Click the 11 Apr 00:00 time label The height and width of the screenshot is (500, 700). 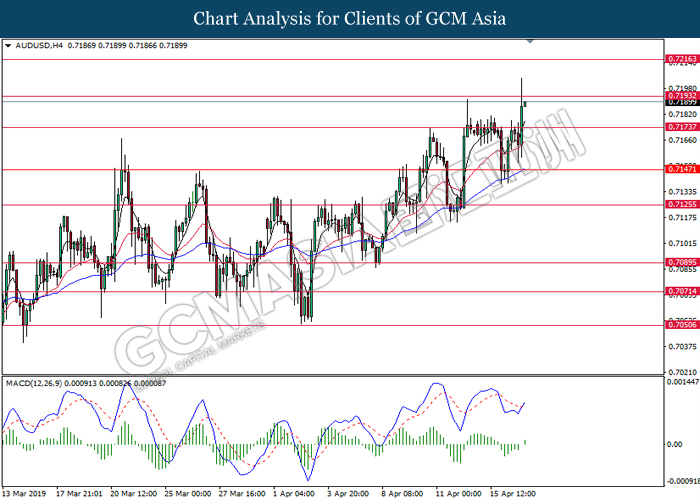(x=458, y=493)
